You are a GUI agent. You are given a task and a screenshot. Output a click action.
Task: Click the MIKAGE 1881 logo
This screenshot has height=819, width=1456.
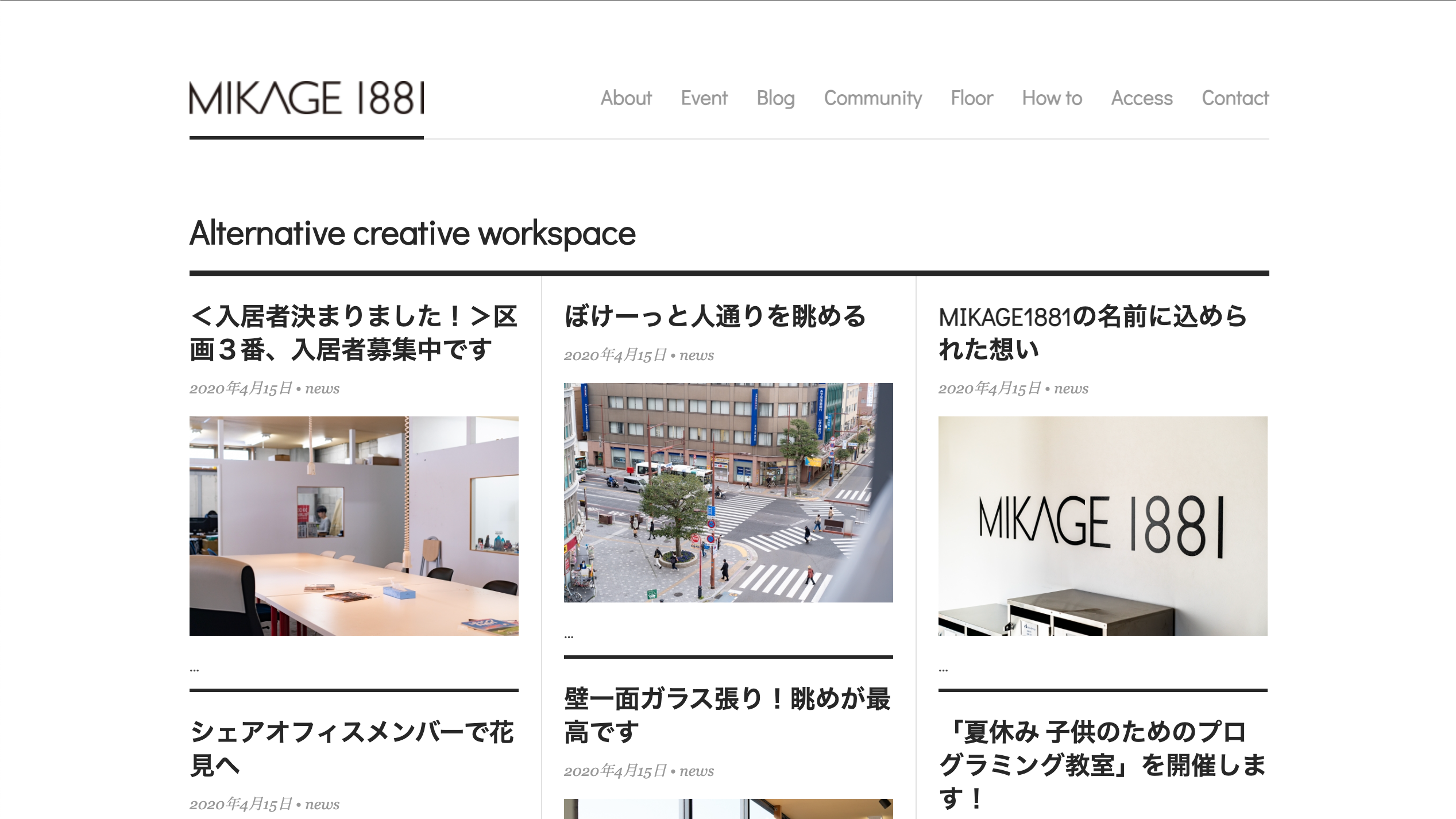pyautogui.click(x=307, y=100)
